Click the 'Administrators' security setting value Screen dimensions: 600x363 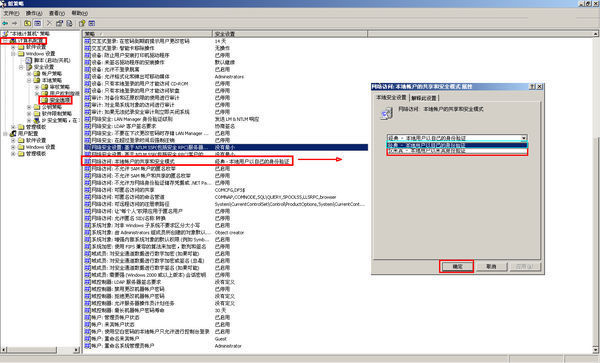(x=229, y=77)
